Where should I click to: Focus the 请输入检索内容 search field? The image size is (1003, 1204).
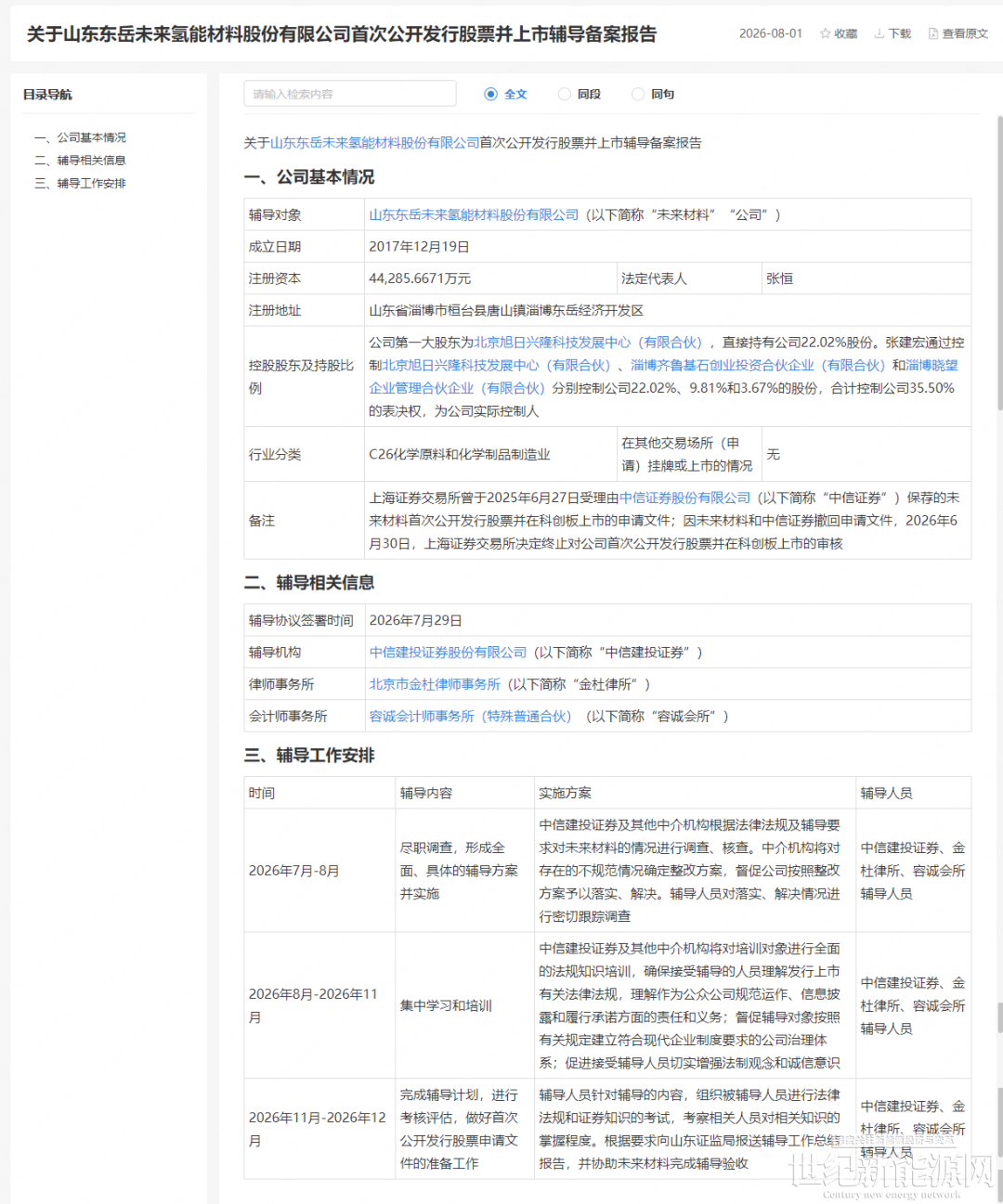[350, 94]
